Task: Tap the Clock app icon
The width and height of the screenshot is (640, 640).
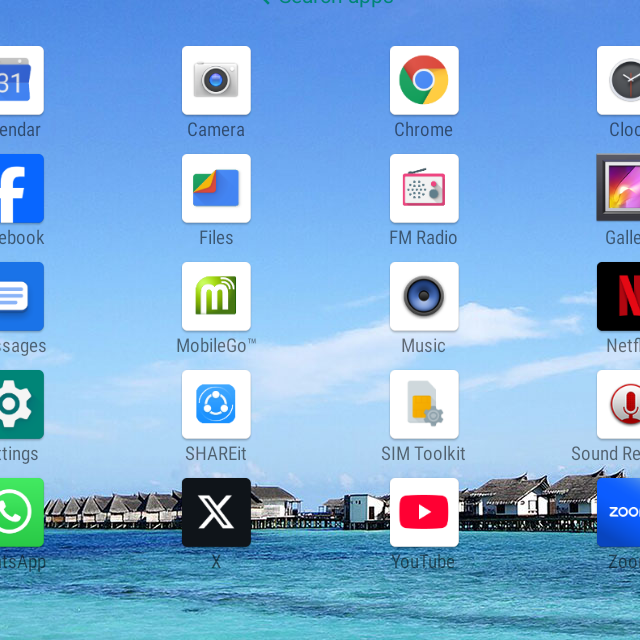Action: click(620, 80)
